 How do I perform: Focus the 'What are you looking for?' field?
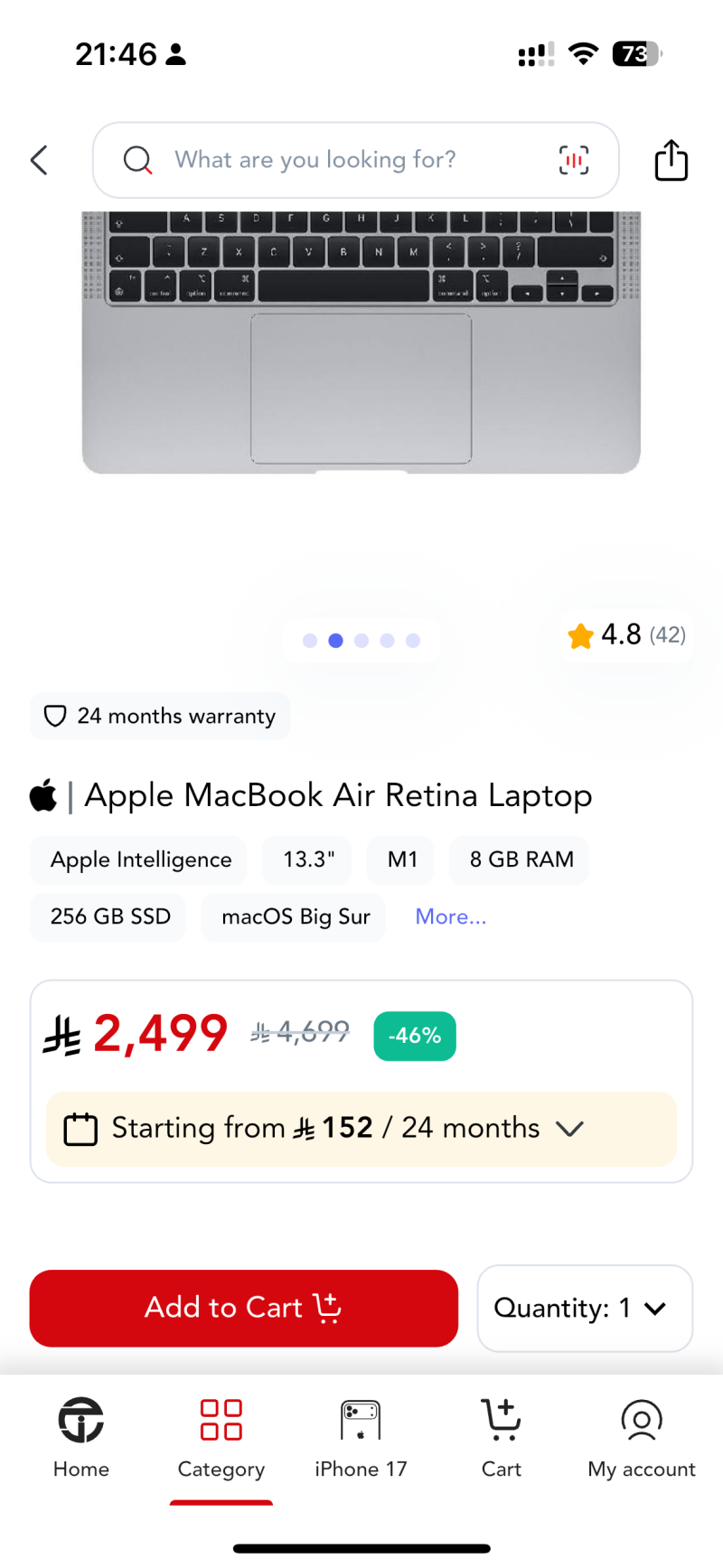pos(352,161)
